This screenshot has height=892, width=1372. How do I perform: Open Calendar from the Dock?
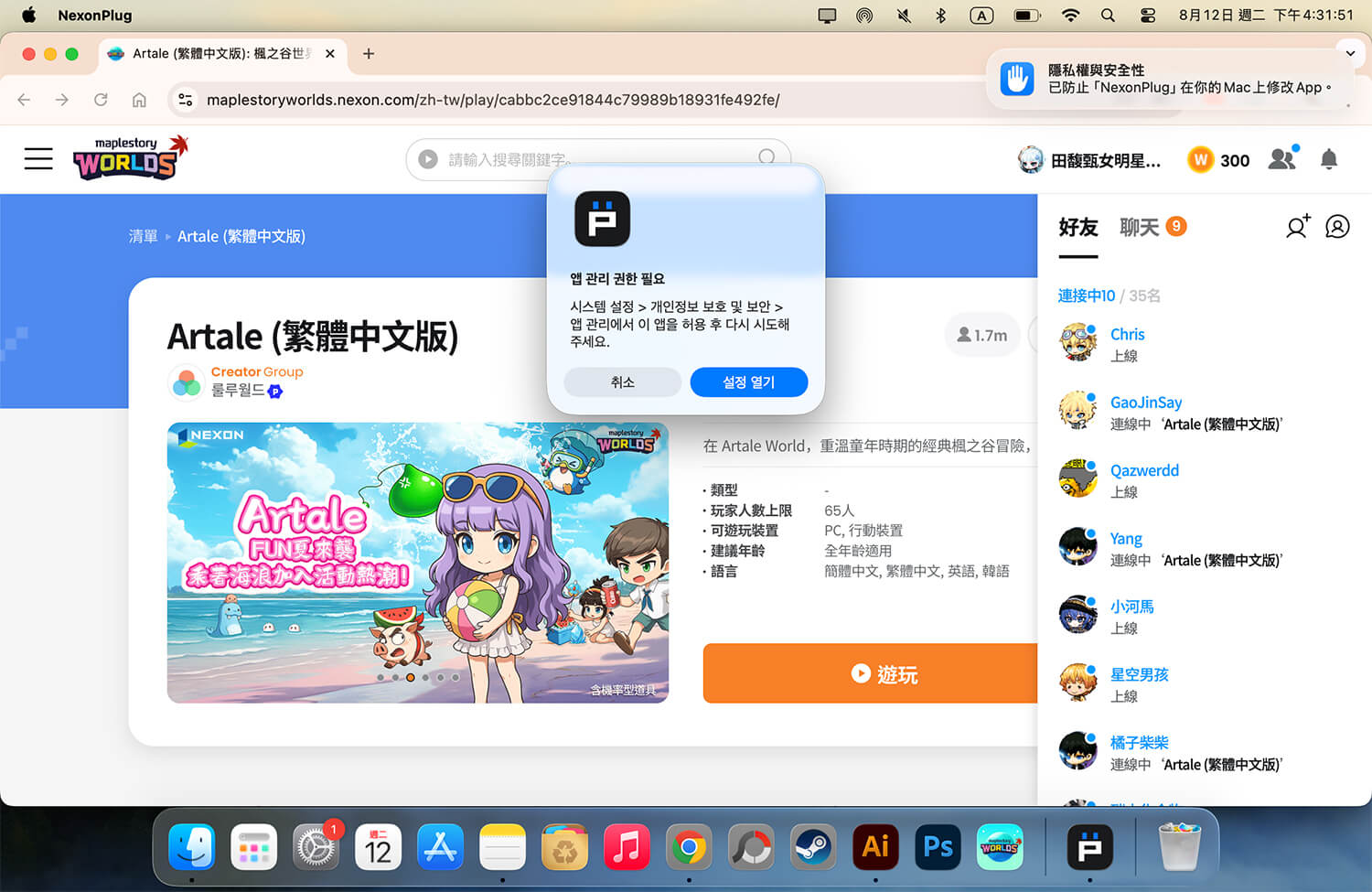coord(378,847)
